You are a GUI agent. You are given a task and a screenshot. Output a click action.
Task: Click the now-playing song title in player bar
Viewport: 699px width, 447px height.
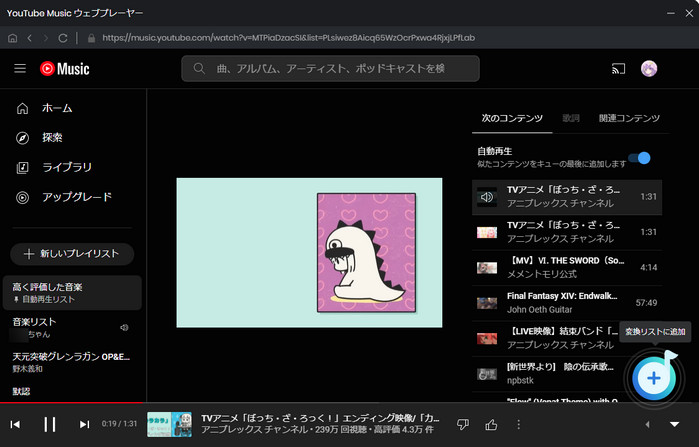point(320,418)
